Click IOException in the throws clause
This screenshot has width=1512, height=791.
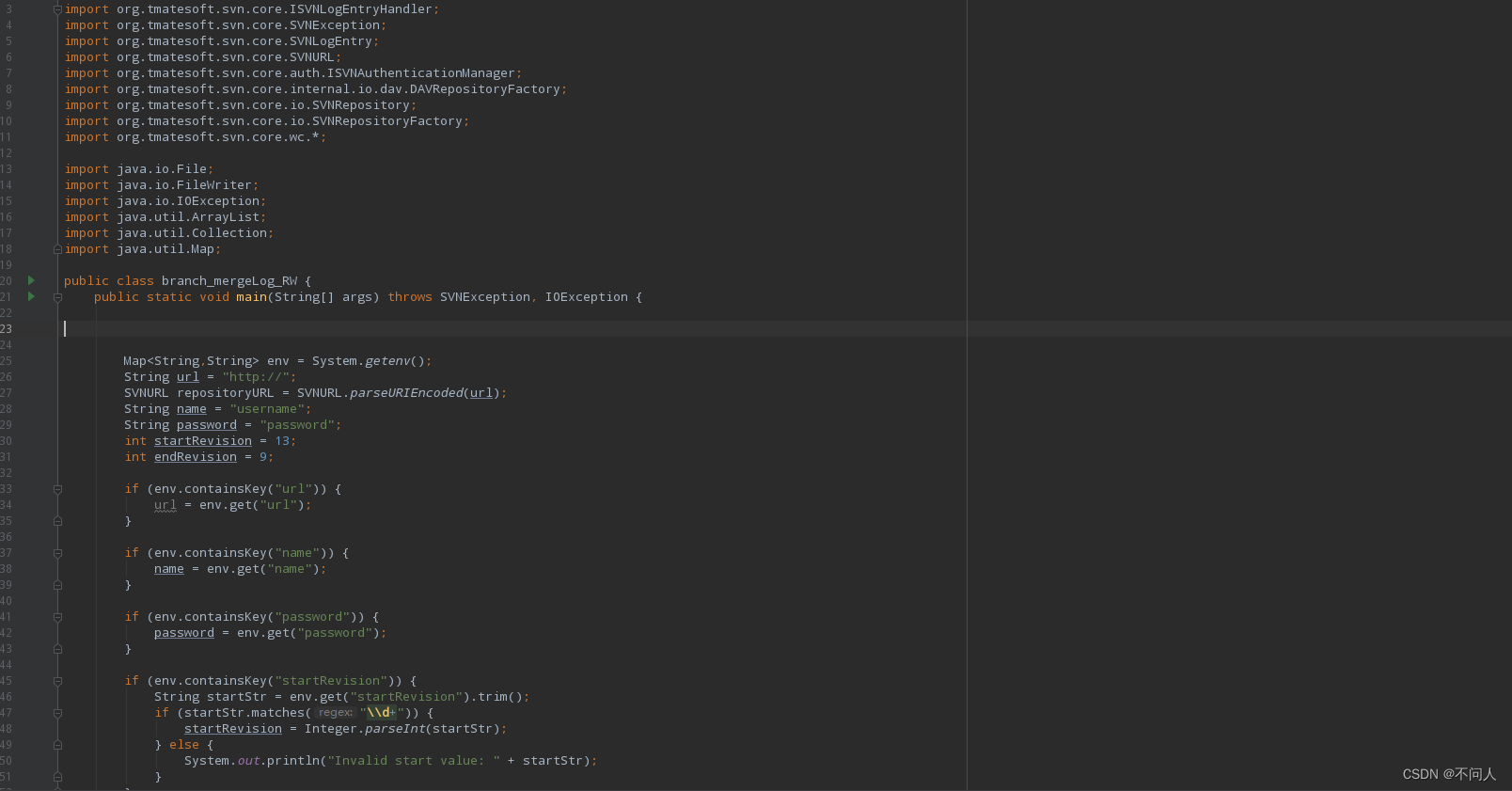click(587, 297)
